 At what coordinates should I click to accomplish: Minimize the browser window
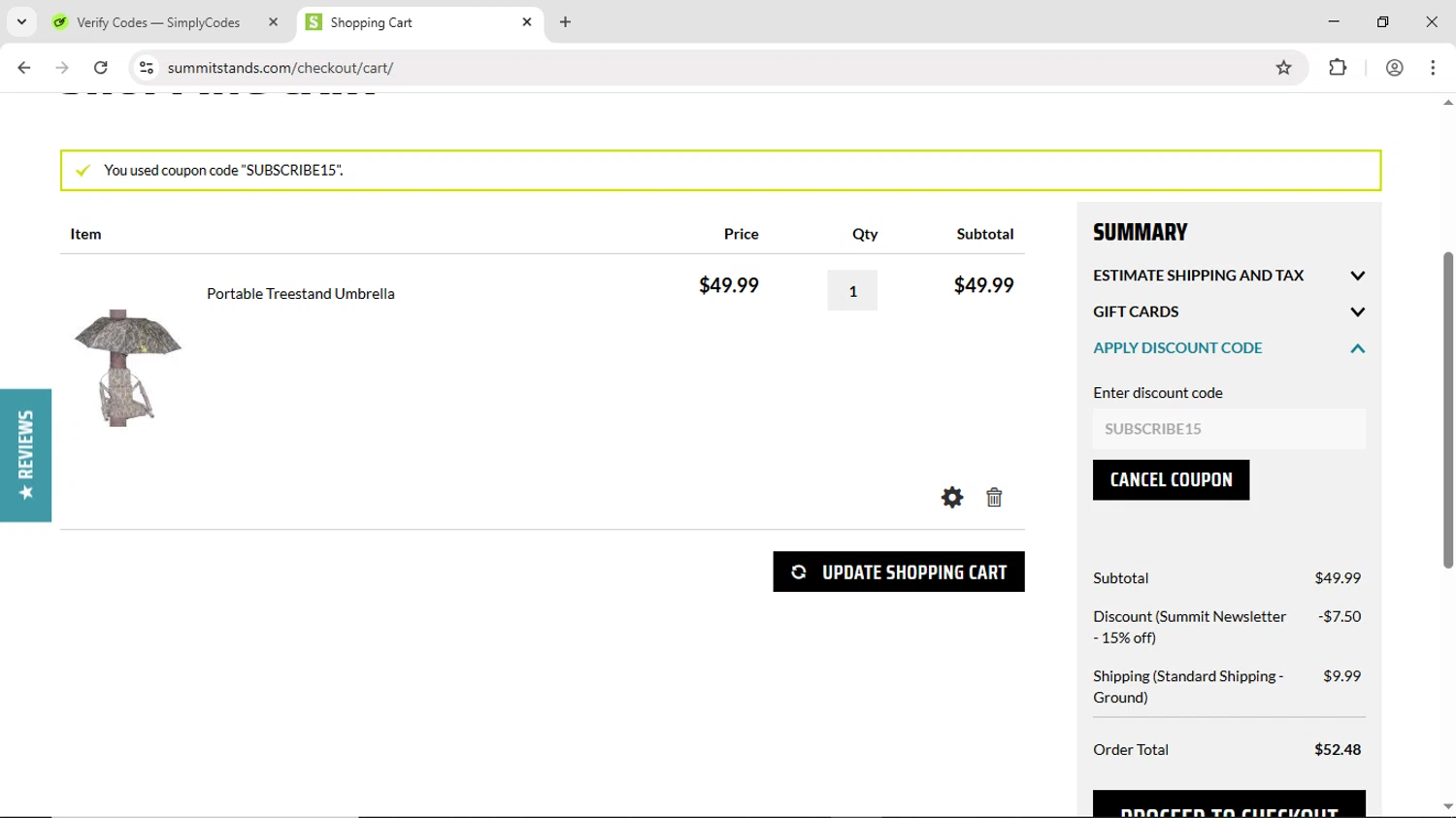(x=1334, y=21)
